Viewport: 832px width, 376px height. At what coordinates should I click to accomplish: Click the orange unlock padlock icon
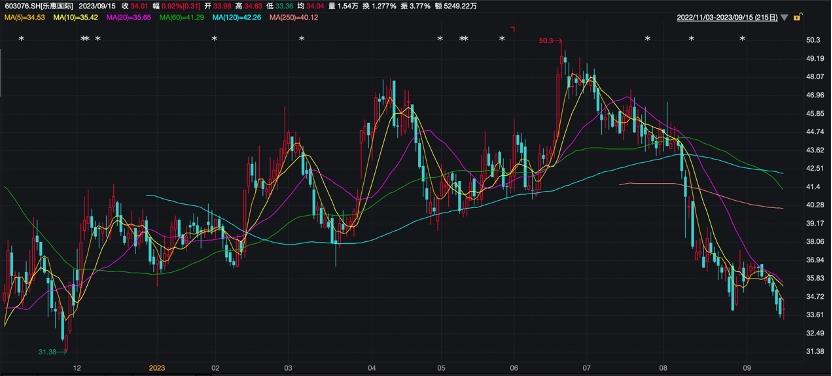tap(796, 18)
